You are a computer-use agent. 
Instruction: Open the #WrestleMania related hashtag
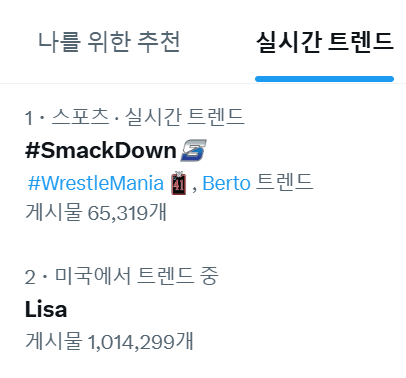[x=96, y=183]
